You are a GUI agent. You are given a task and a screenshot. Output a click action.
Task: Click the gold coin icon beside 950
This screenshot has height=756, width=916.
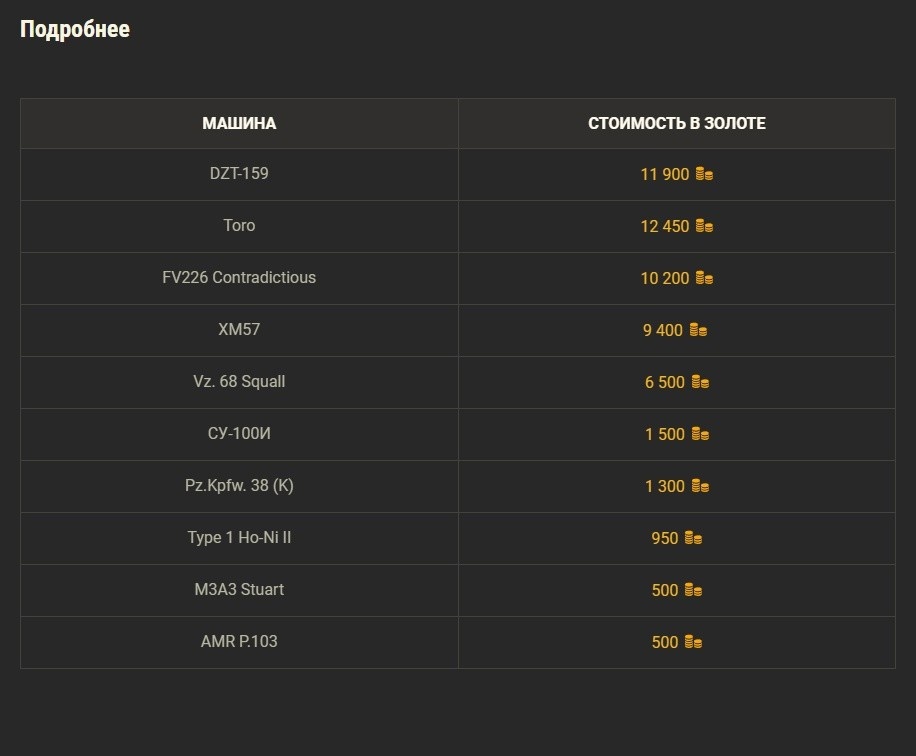coord(693,539)
